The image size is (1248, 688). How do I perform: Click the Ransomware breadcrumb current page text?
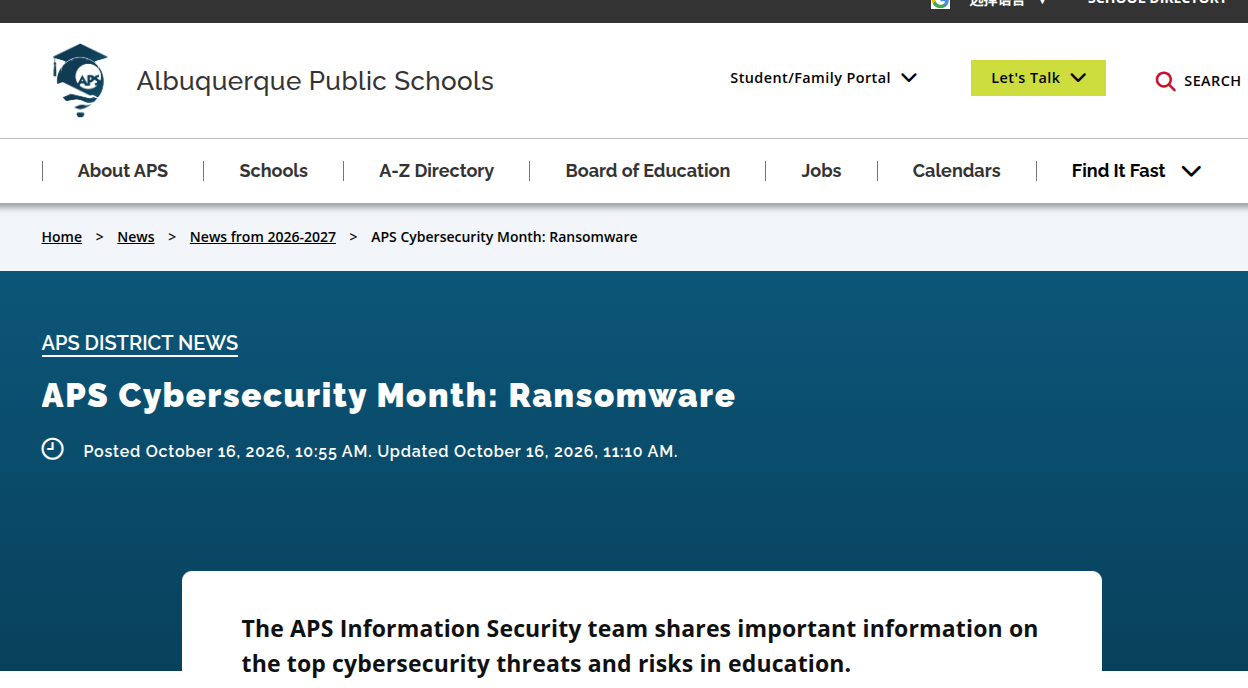click(504, 237)
